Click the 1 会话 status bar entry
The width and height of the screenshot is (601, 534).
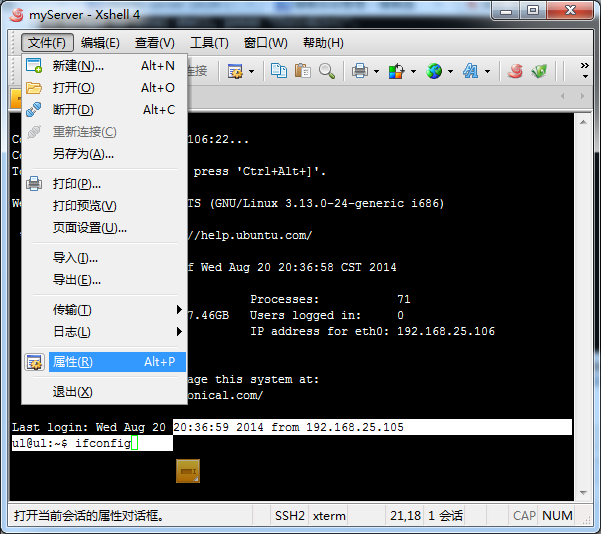(445, 516)
